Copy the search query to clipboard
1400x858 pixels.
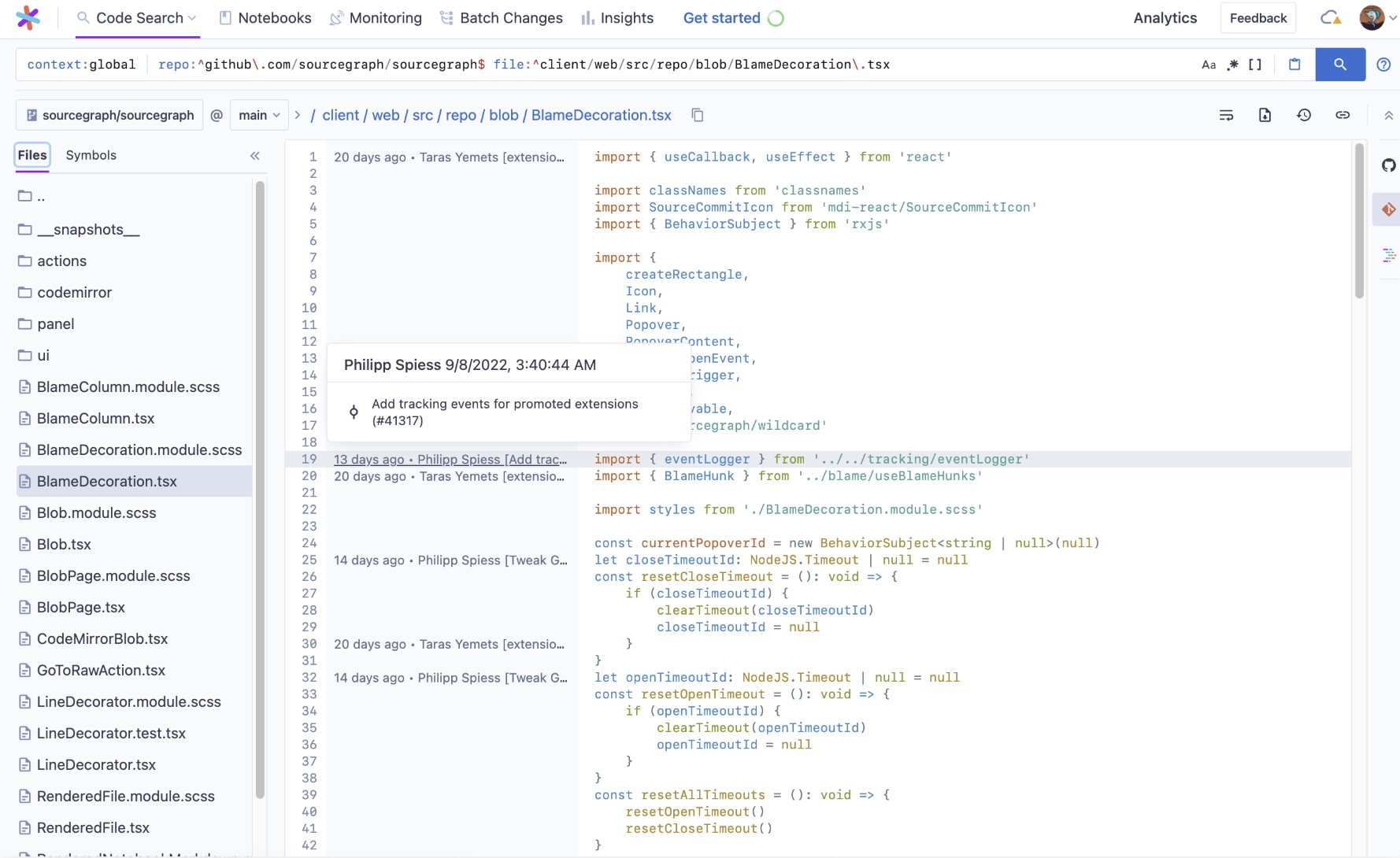[1296, 65]
